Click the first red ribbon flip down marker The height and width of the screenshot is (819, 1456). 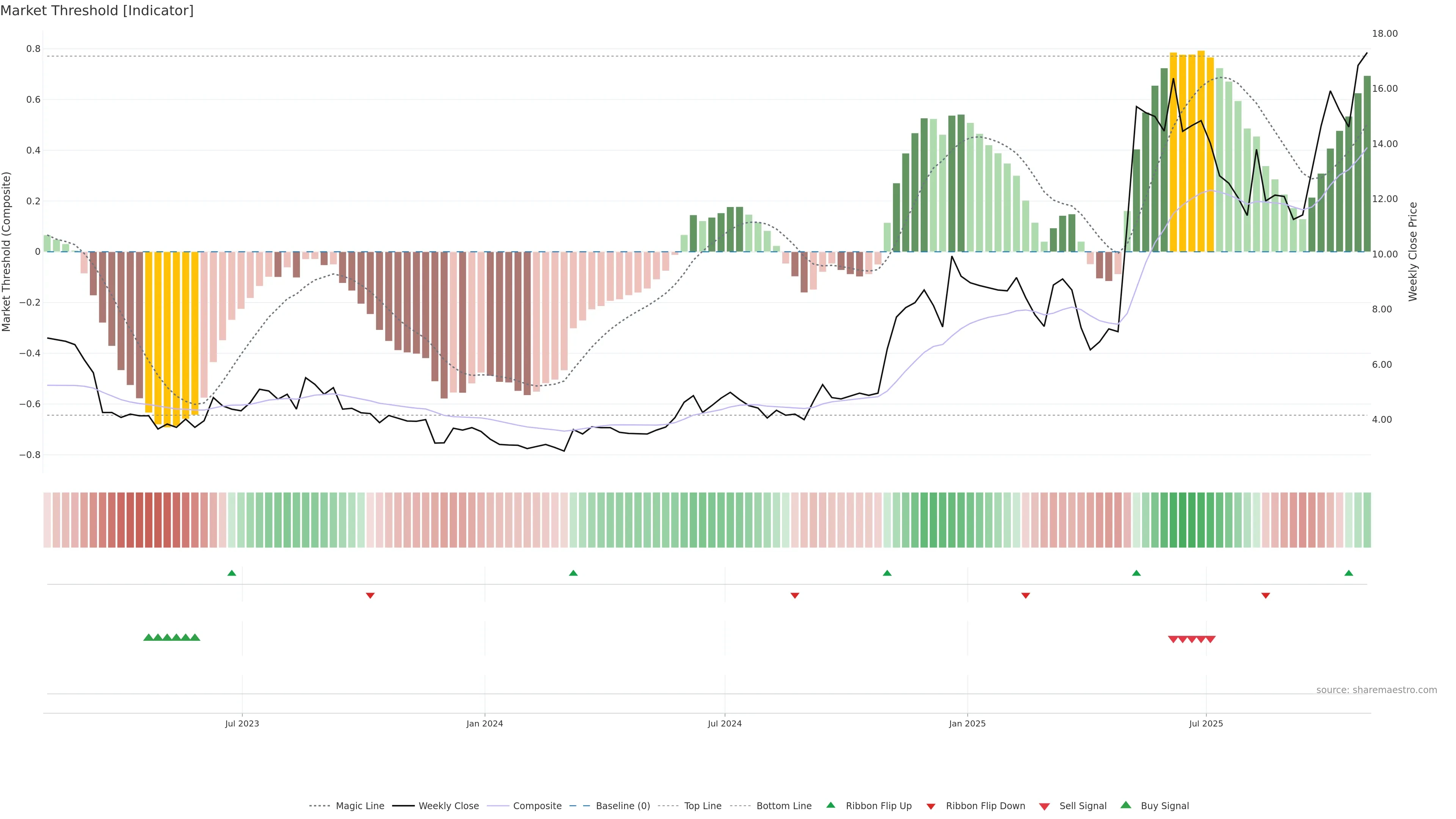(x=370, y=595)
